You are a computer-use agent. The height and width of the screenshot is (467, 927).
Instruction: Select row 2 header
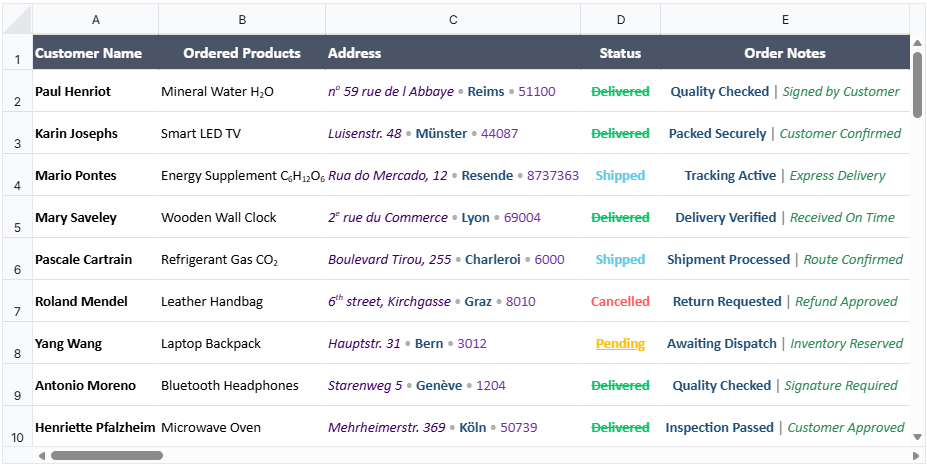coord(18,91)
